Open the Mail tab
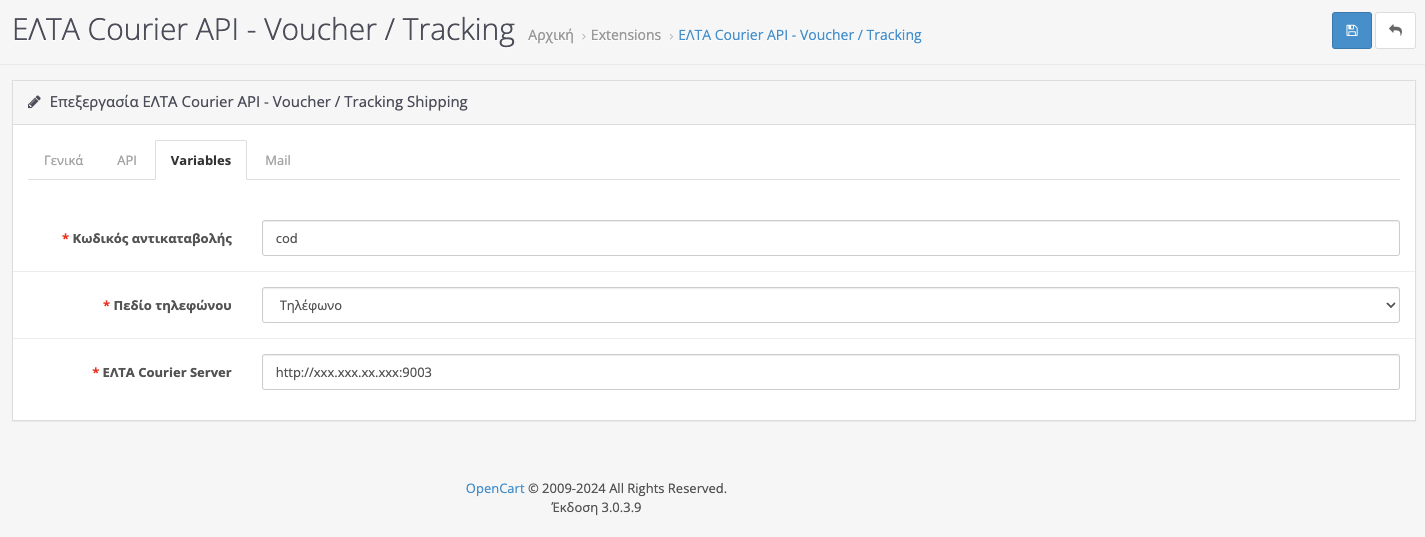The height and width of the screenshot is (537, 1425). coord(278,160)
